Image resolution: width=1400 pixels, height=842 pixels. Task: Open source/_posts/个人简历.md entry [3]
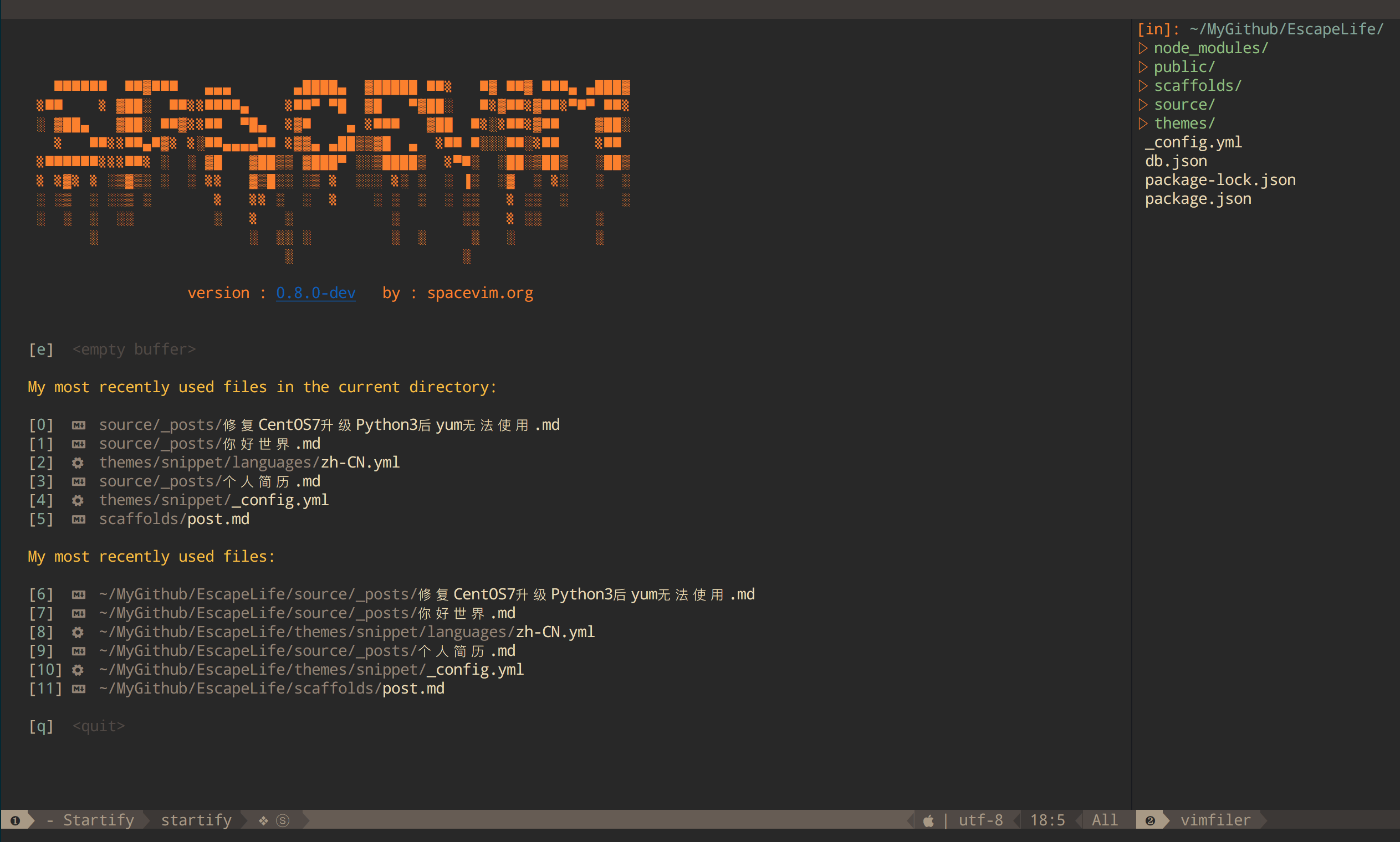coord(175,482)
